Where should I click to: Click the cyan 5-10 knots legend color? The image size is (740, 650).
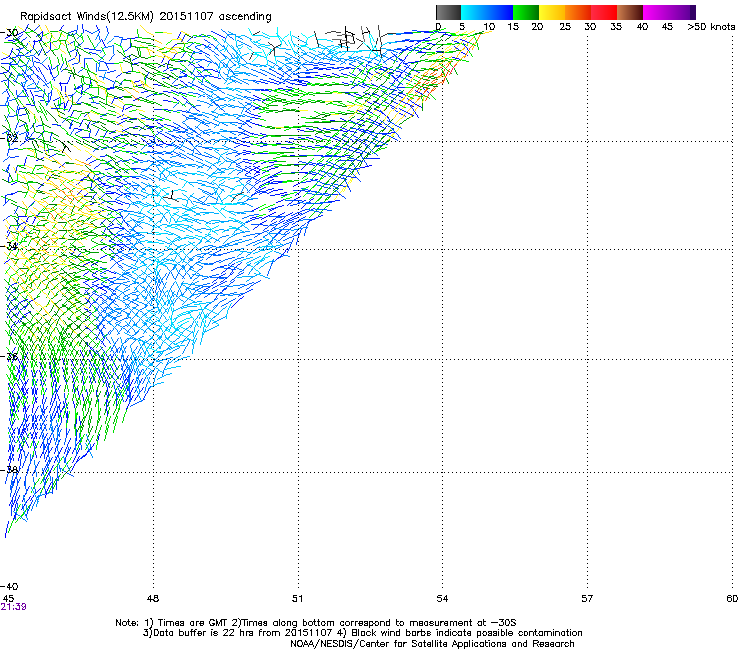pyautogui.click(x=474, y=12)
